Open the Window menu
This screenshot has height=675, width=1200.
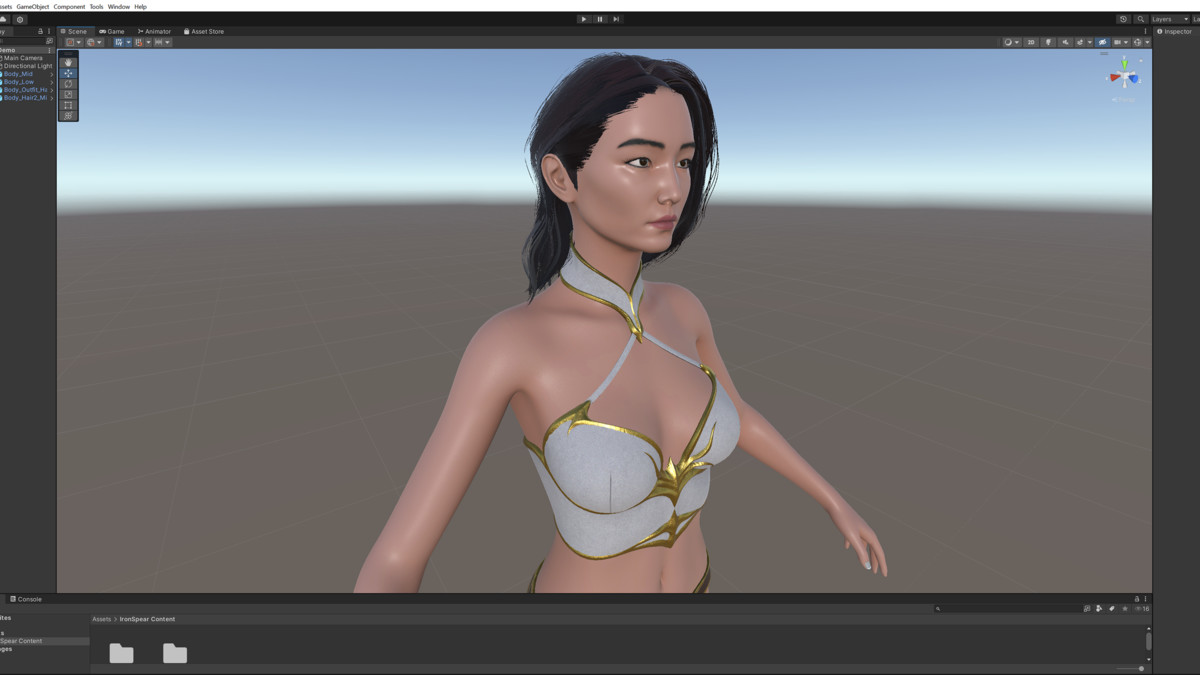(119, 7)
